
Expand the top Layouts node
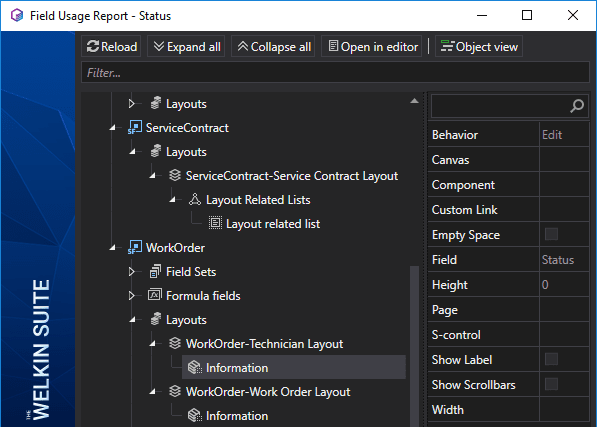tap(132, 104)
